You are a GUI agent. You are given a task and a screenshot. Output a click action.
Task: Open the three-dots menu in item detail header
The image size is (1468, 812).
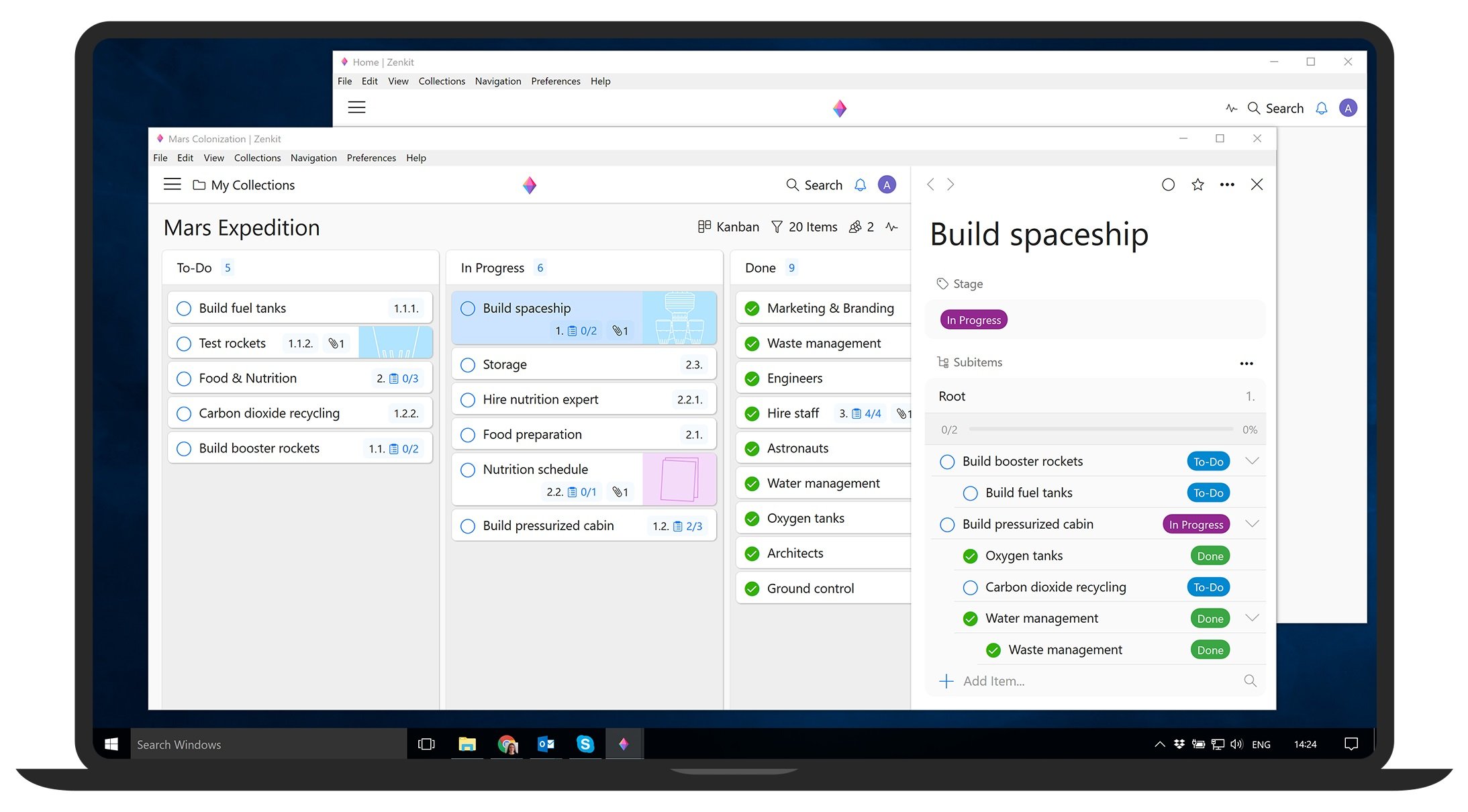coord(1227,185)
